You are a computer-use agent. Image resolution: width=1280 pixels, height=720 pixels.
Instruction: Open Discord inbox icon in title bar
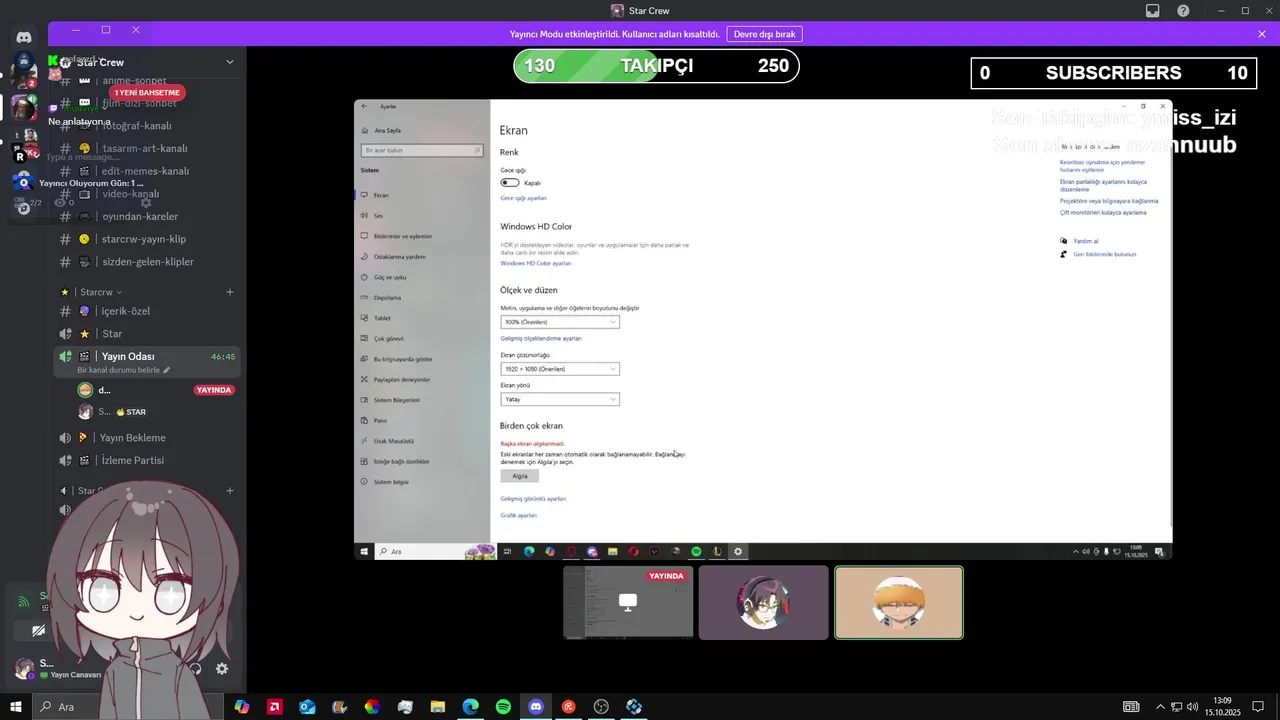point(1153,11)
